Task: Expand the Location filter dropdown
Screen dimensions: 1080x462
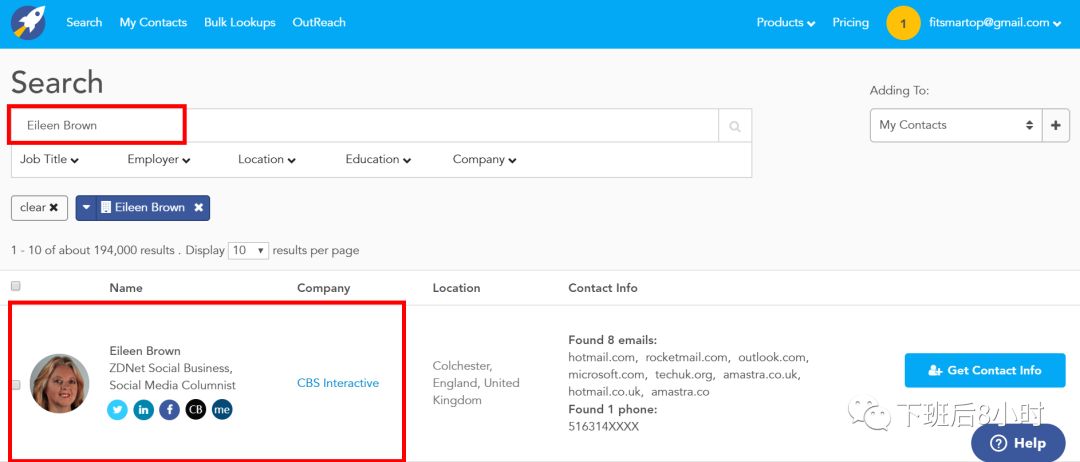Action: [267, 160]
